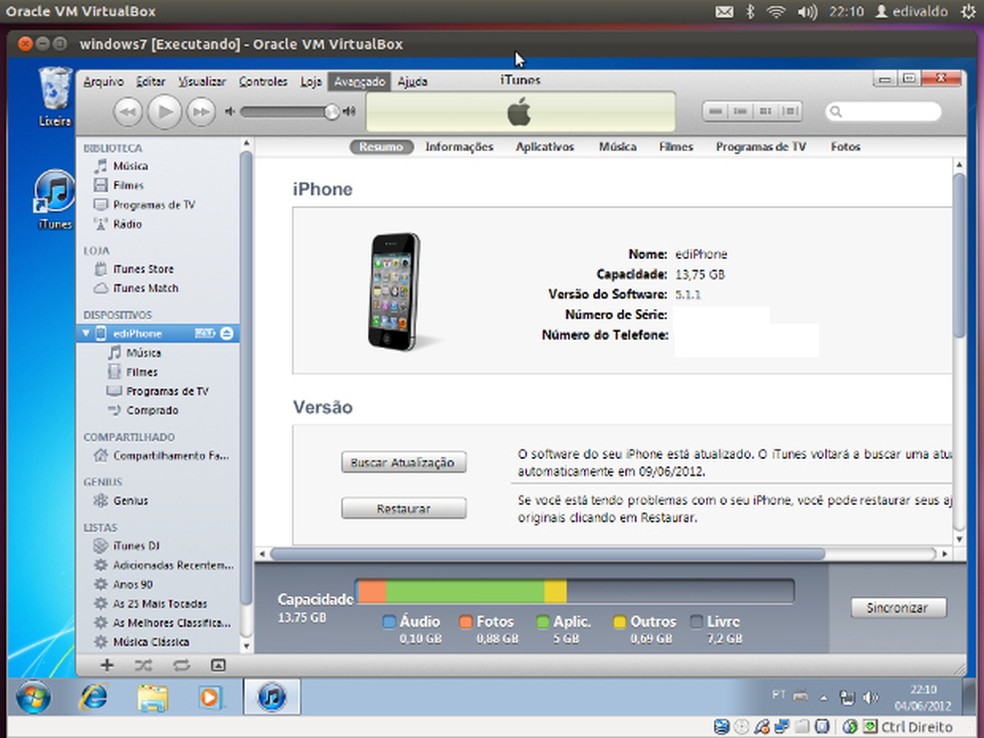Click the iTunes icon on the Windows taskbar
The width and height of the screenshot is (984, 738).
coord(271,697)
